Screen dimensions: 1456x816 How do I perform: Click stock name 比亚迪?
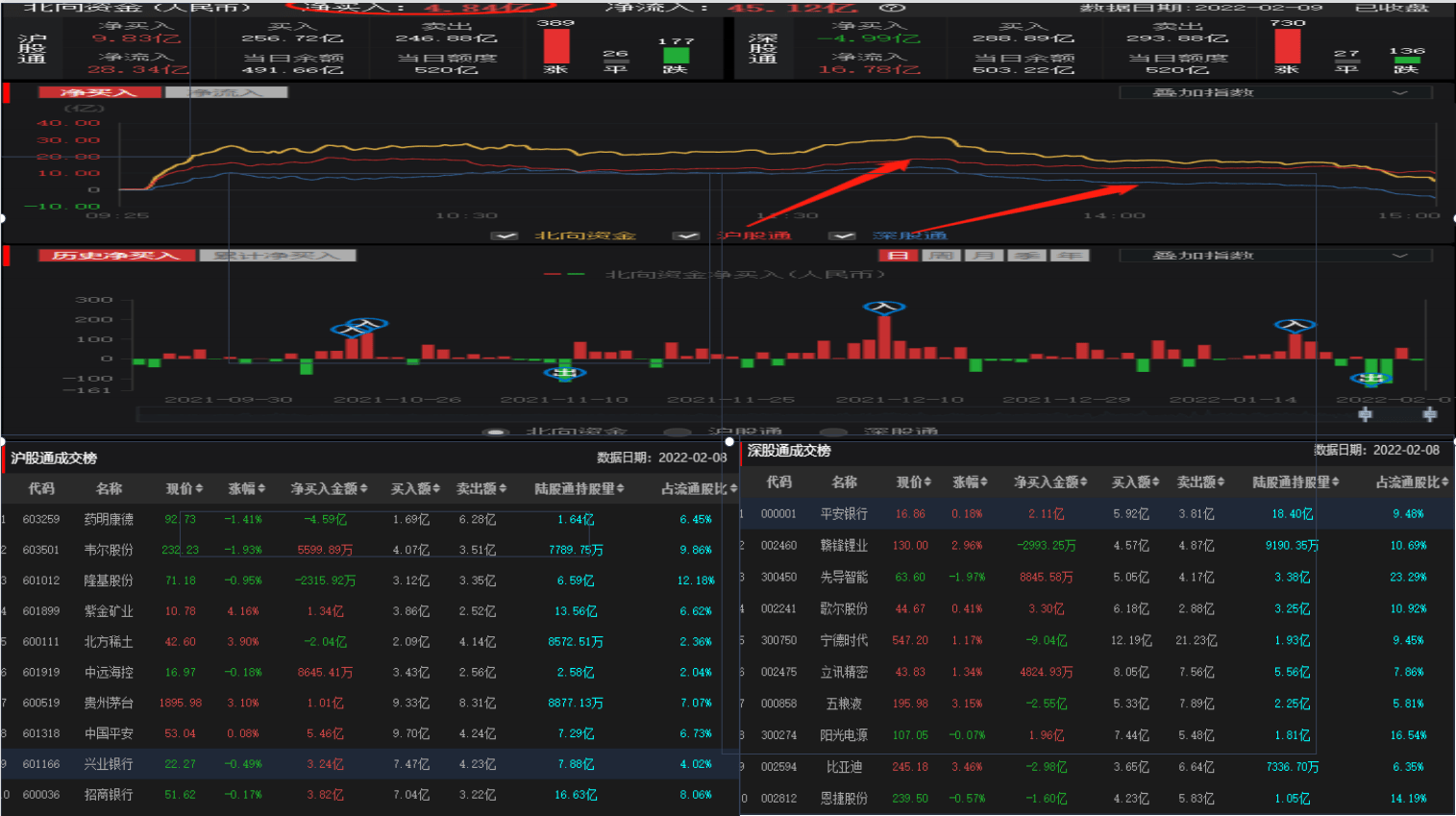click(844, 767)
